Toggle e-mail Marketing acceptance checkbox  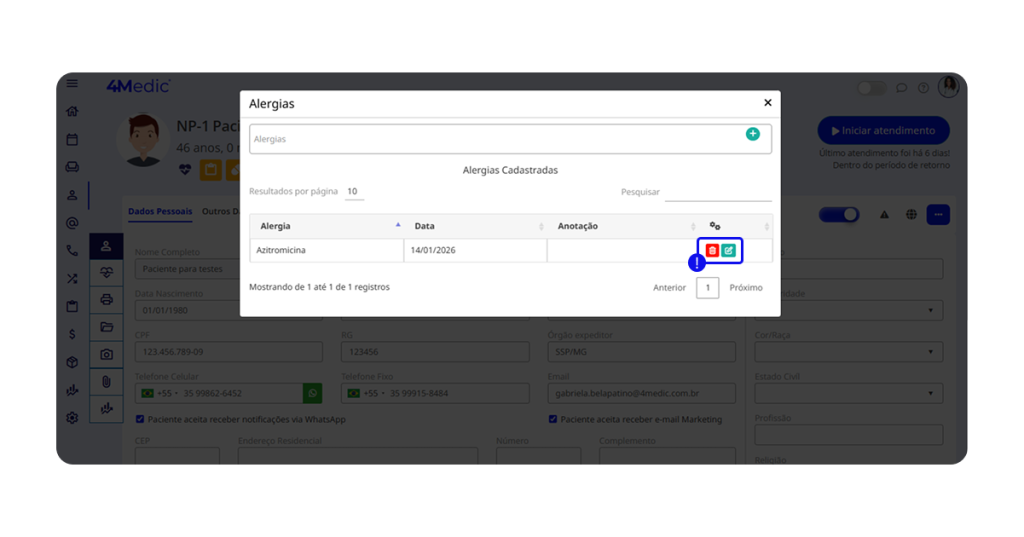pos(553,419)
